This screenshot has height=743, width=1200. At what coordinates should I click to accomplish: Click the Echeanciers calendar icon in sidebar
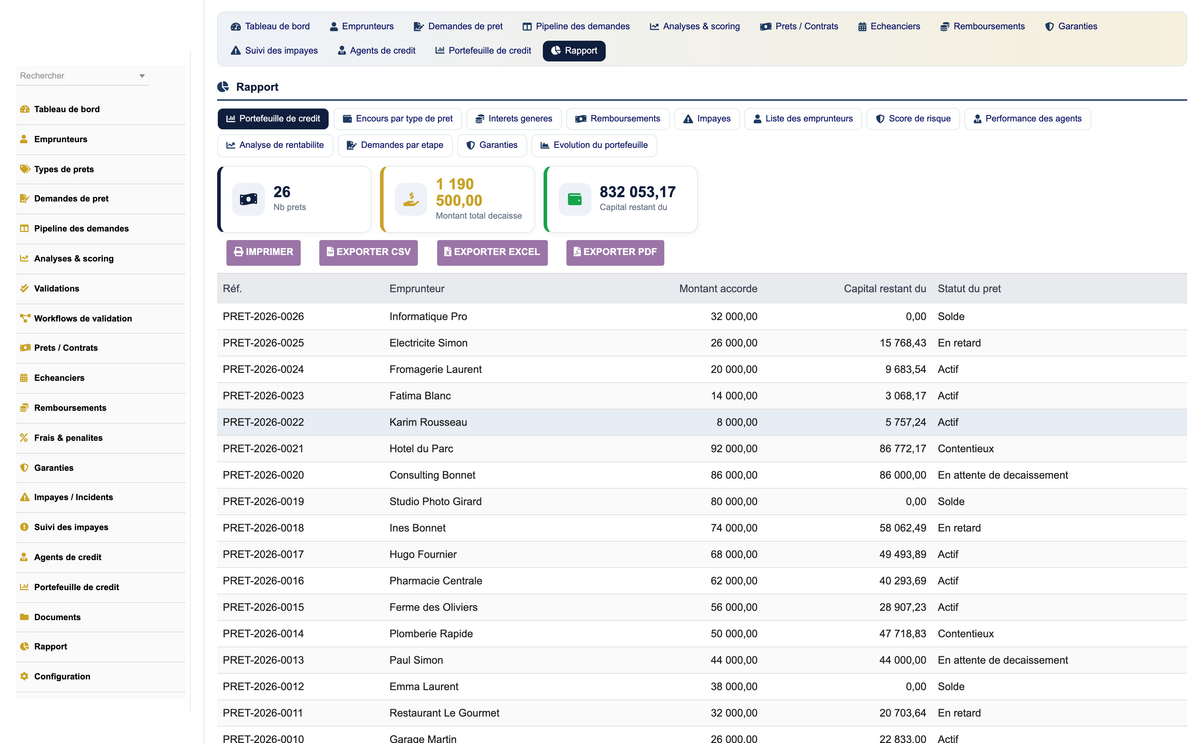24,378
